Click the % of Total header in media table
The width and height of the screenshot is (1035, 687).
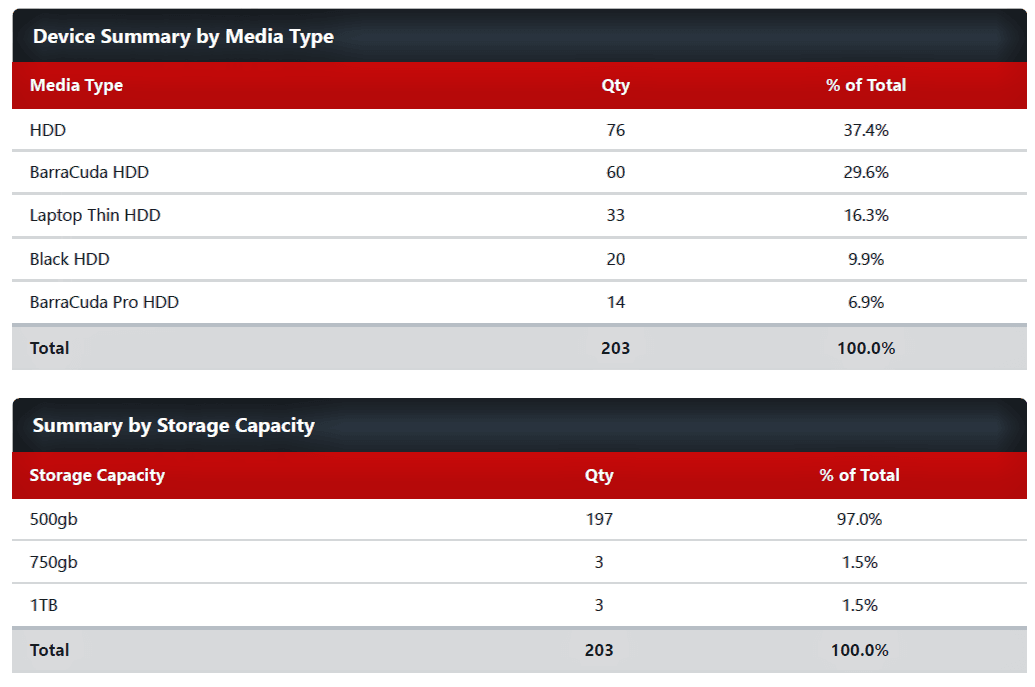865,85
